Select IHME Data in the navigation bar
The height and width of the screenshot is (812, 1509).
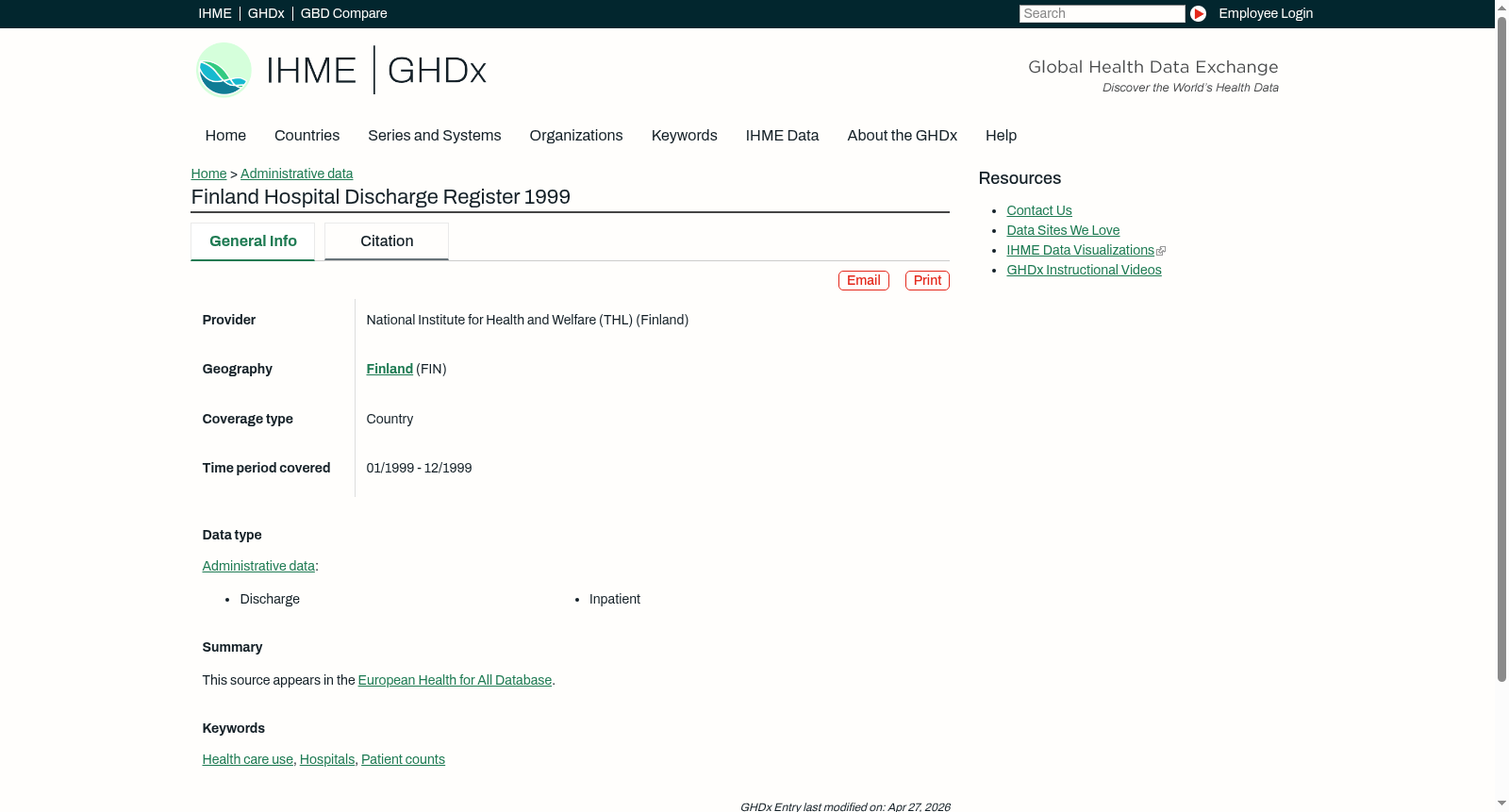coord(782,136)
